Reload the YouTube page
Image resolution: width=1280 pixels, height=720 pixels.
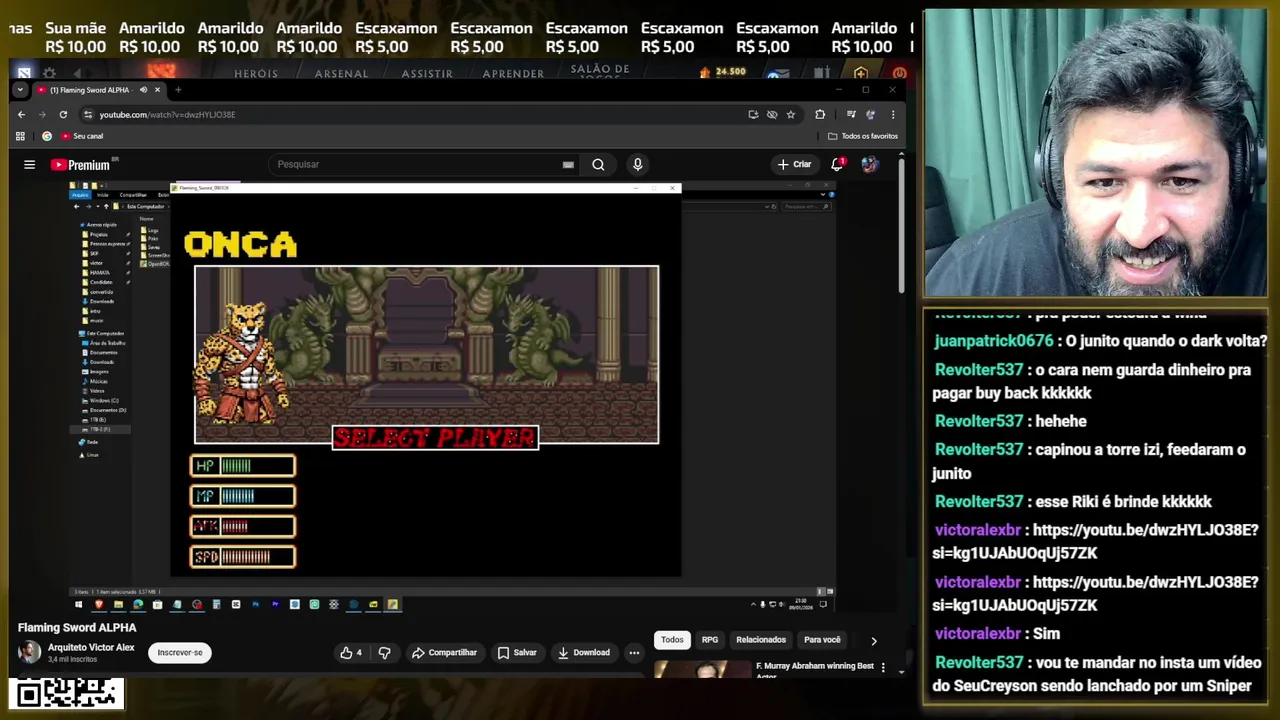[63, 115]
